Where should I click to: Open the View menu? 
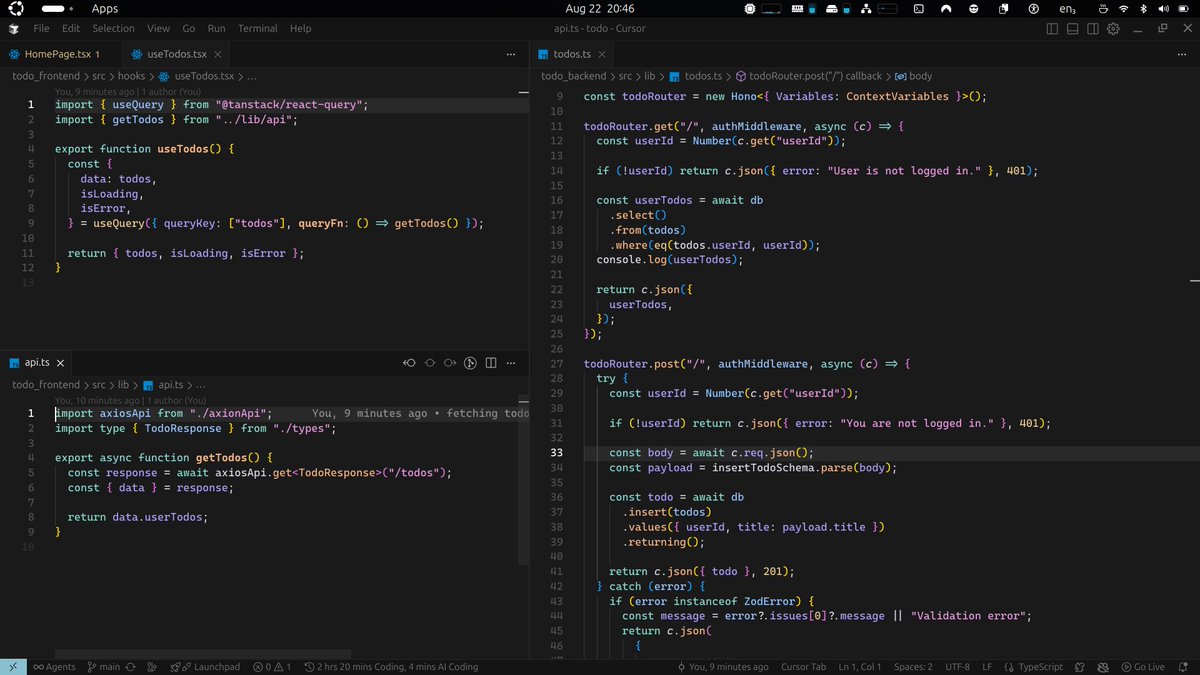pos(158,29)
